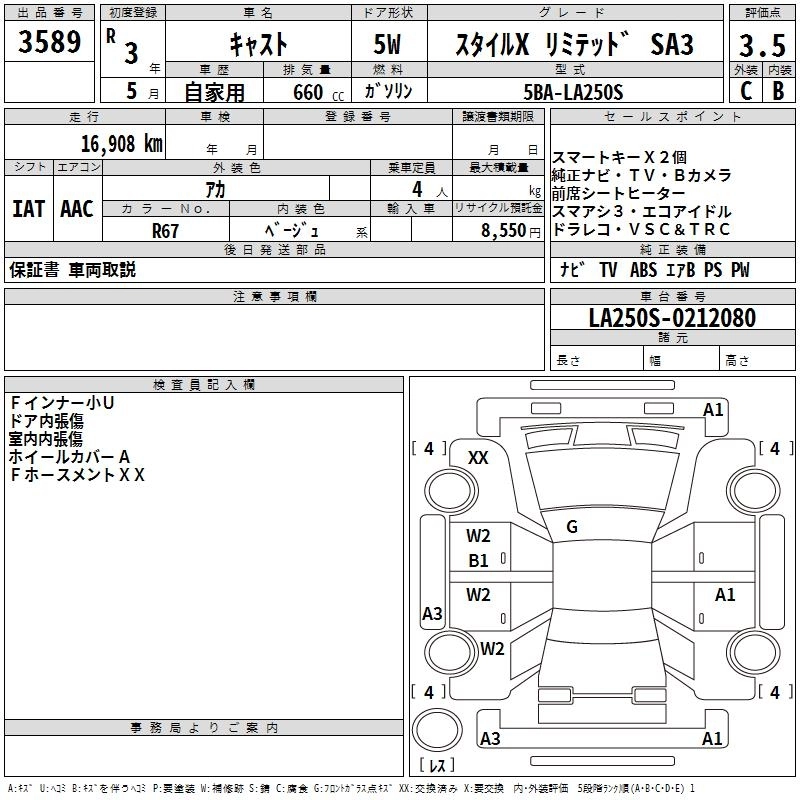This screenshot has height=800, width=800.
Task: Click sales point ドラレコ・VSC&TRC
Action: pos(641,230)
